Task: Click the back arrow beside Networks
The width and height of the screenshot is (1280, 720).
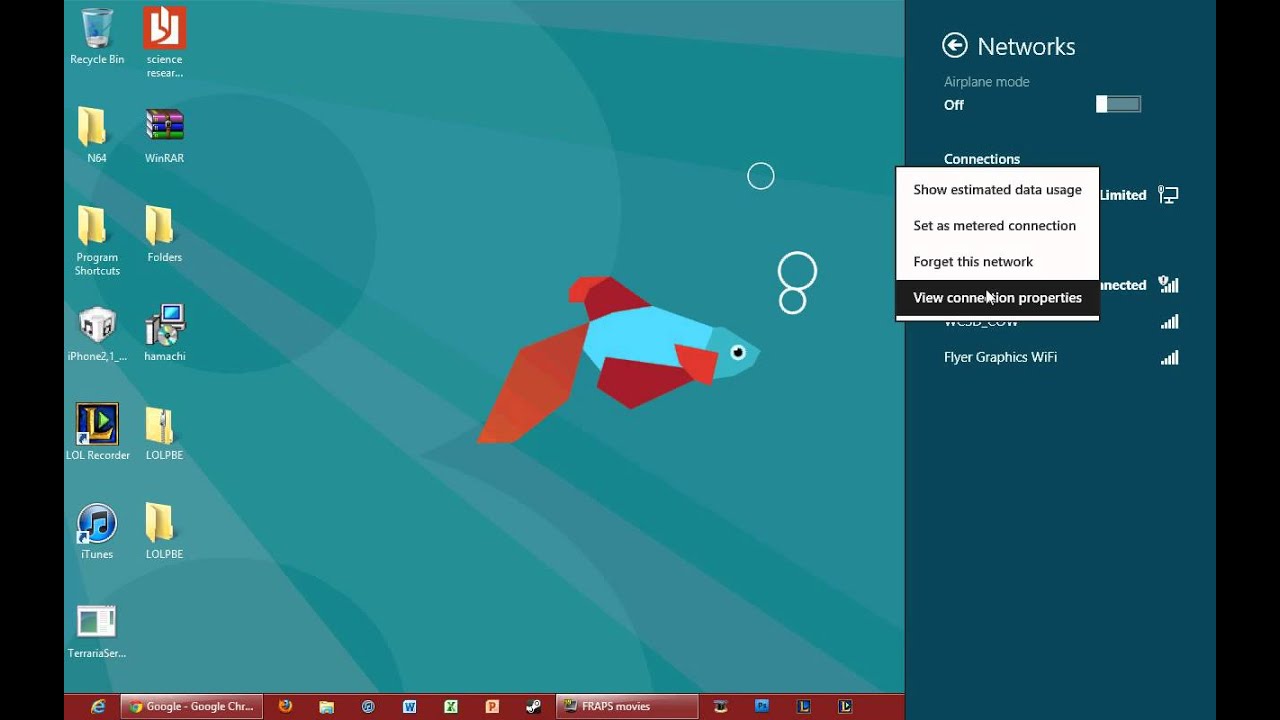Action: coord(955,46)
